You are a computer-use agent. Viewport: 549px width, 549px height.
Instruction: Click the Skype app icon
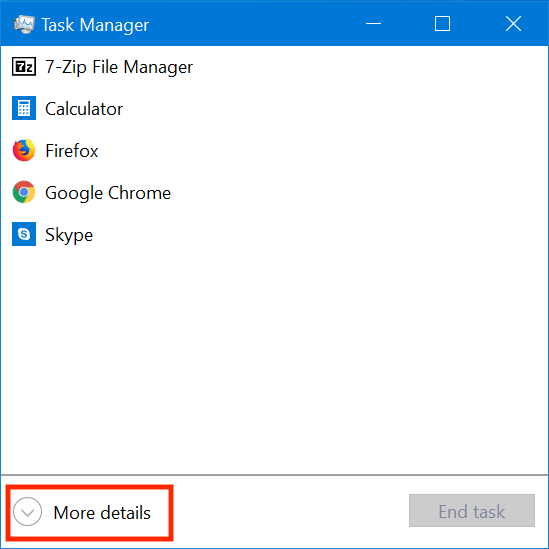(x=24, y=234)
